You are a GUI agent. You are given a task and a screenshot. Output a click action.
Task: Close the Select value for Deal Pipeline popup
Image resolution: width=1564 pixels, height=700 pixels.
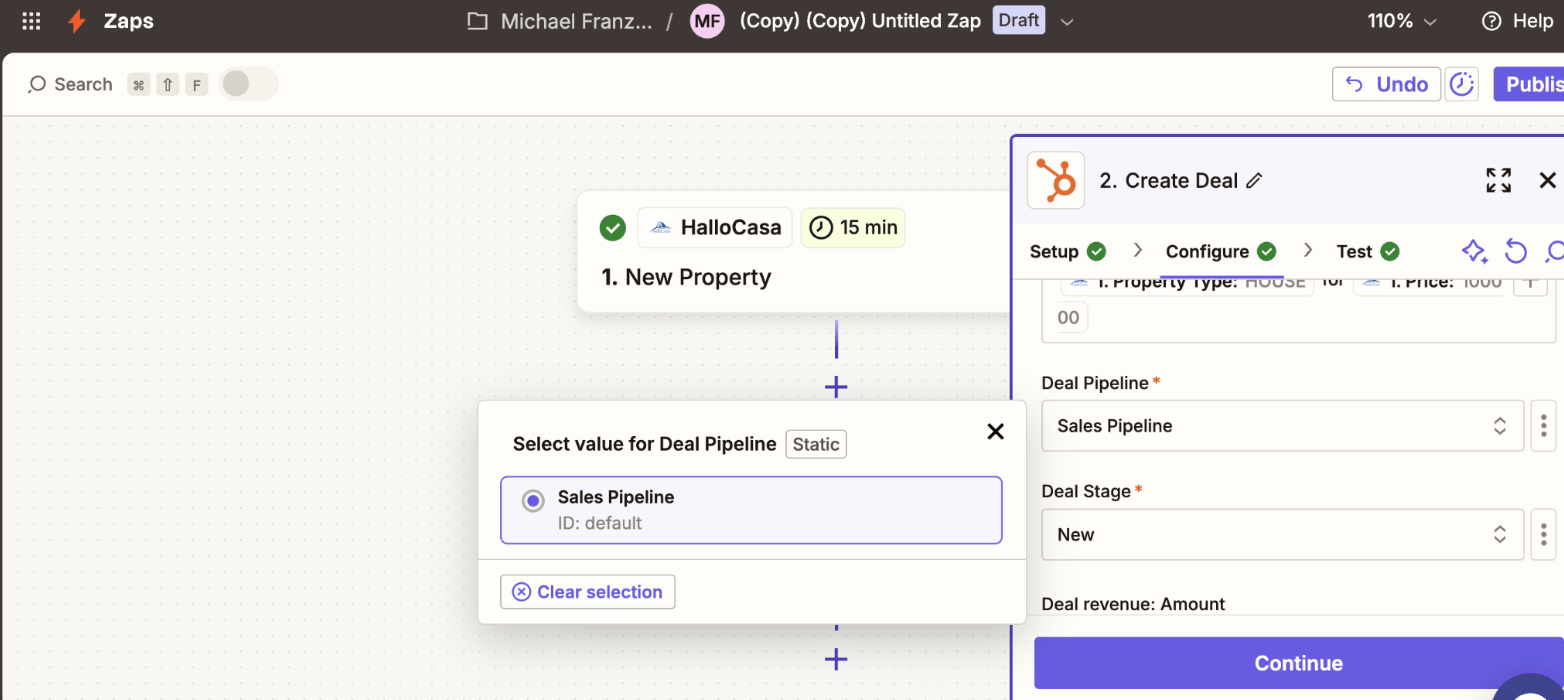pos(995,431)
